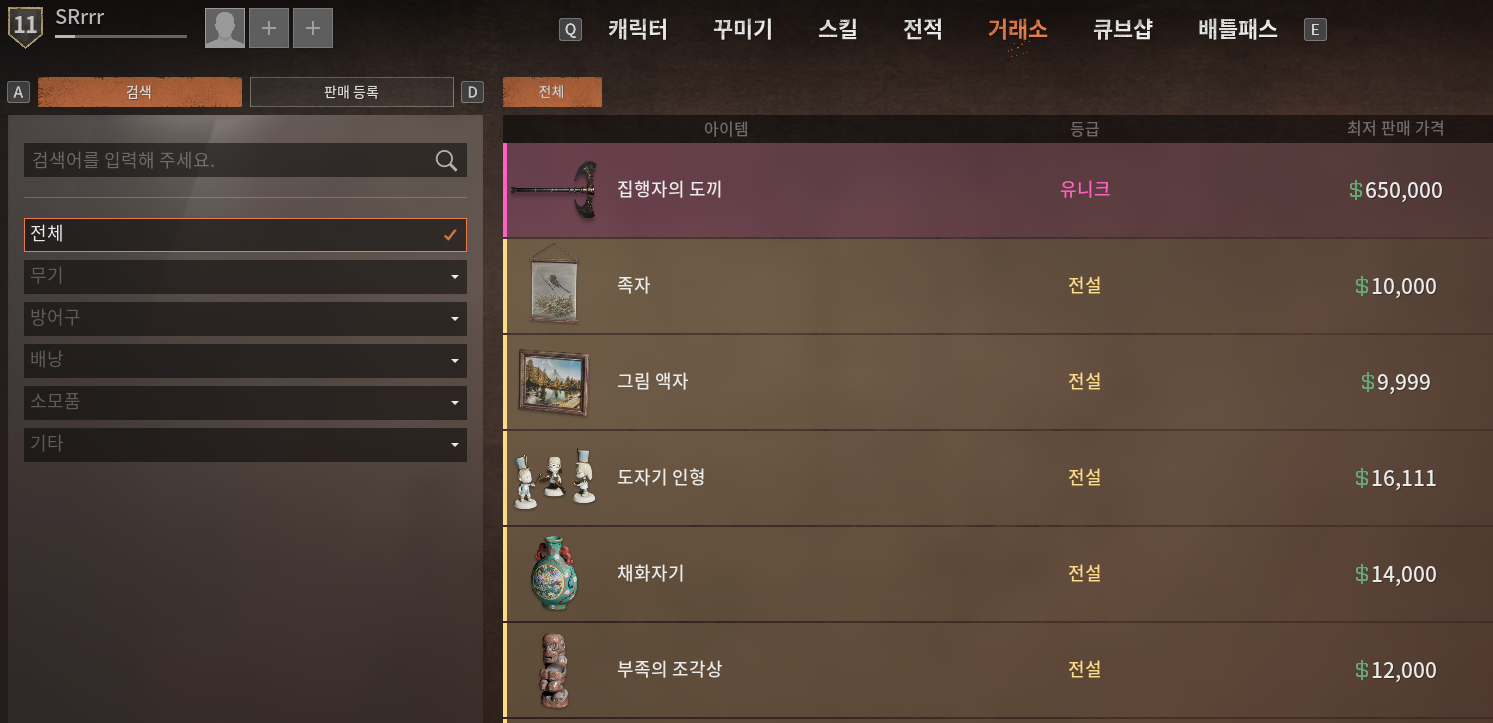1493x723 pixels.
Task: Open the 배틀패스 tab
Action: (1238, 29)
